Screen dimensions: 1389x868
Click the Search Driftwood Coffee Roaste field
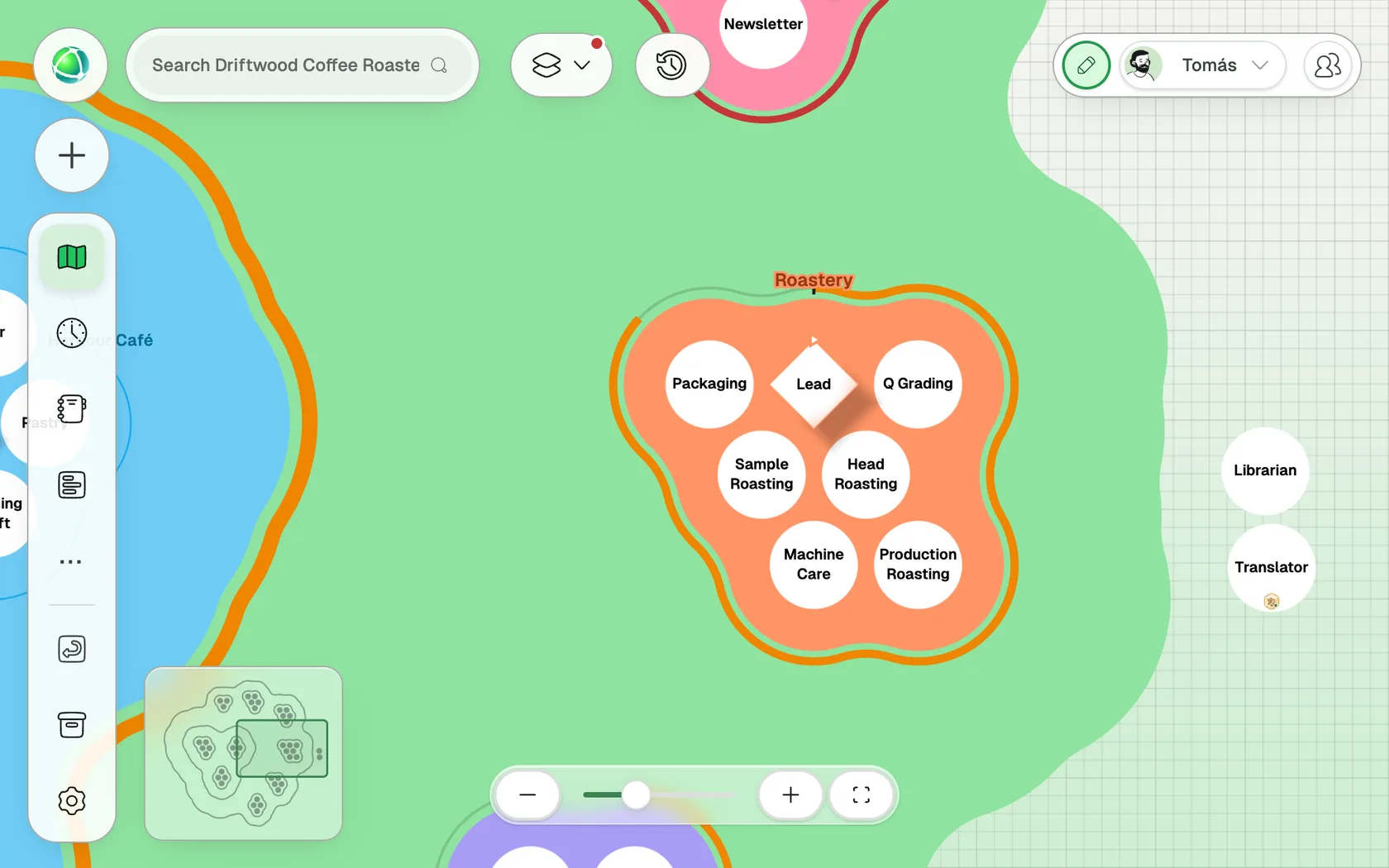[x=303, y=65]
